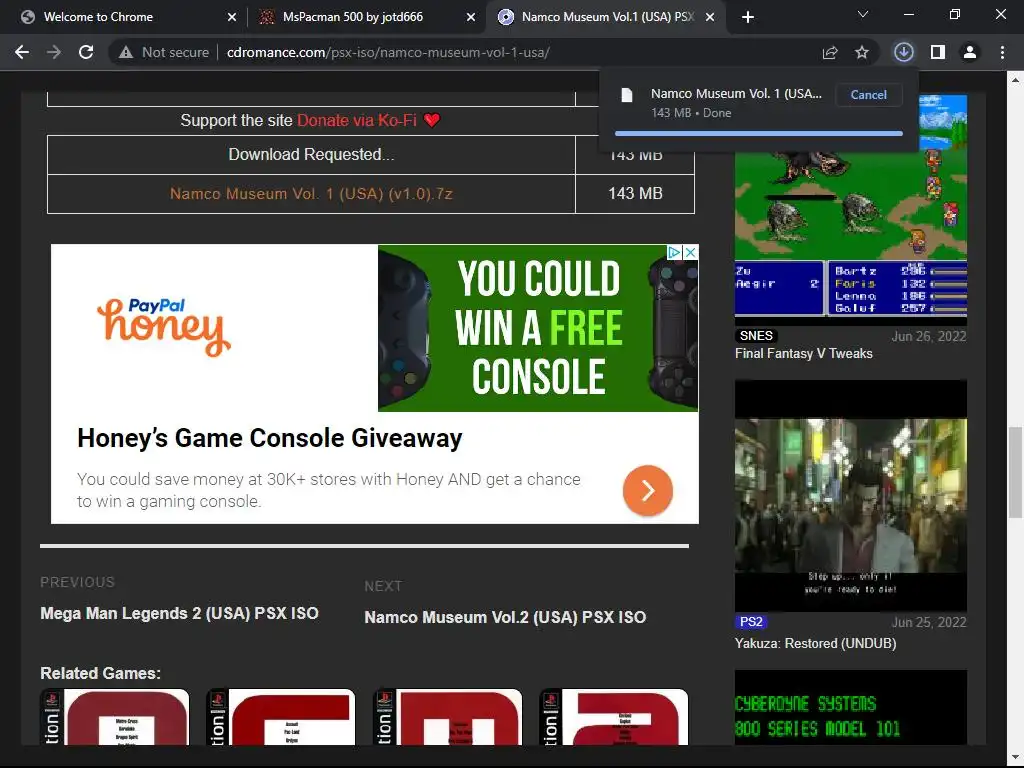Image resolution: width=1024 pixels, height=768 pixels.
Task: Click the free console banner image
Action: click(x=538, y=328)
